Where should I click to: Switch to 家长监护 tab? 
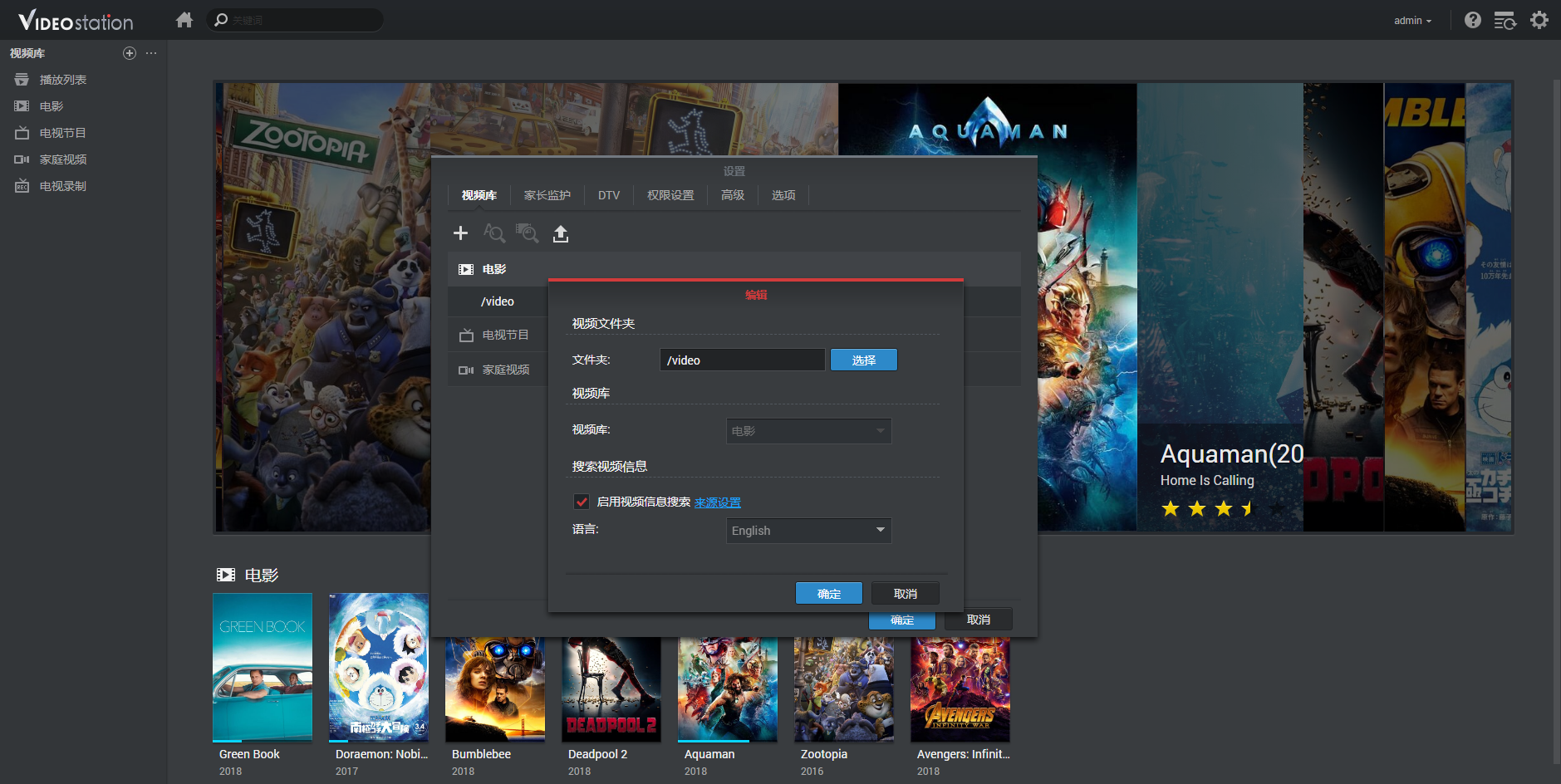click(547, 195)
